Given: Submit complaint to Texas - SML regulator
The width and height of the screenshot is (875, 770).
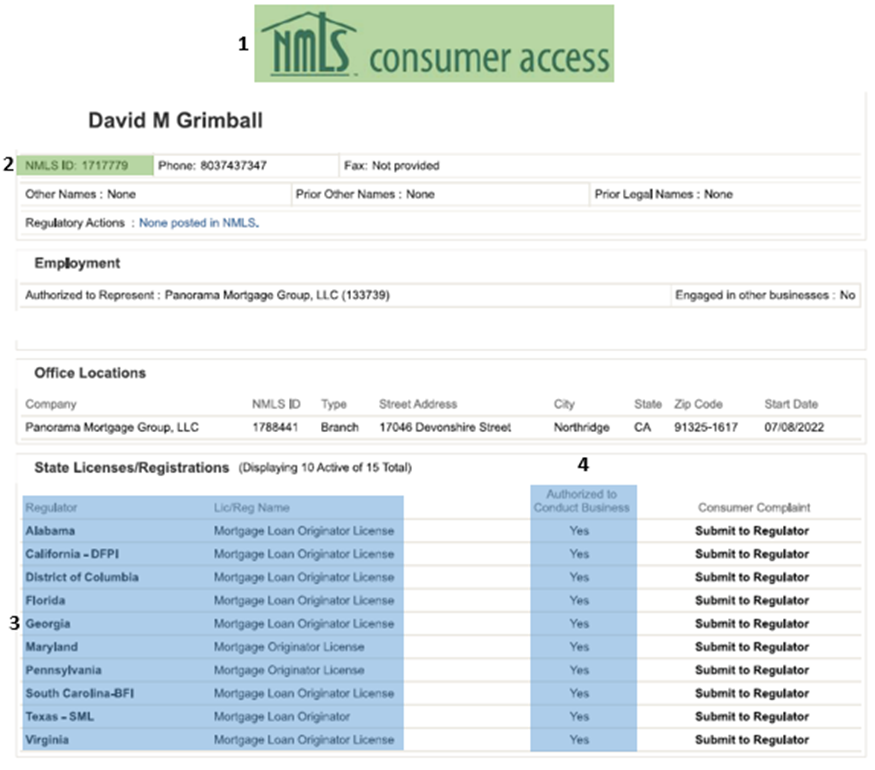Looking at the screenshot, I should click(x=752, y=717).
